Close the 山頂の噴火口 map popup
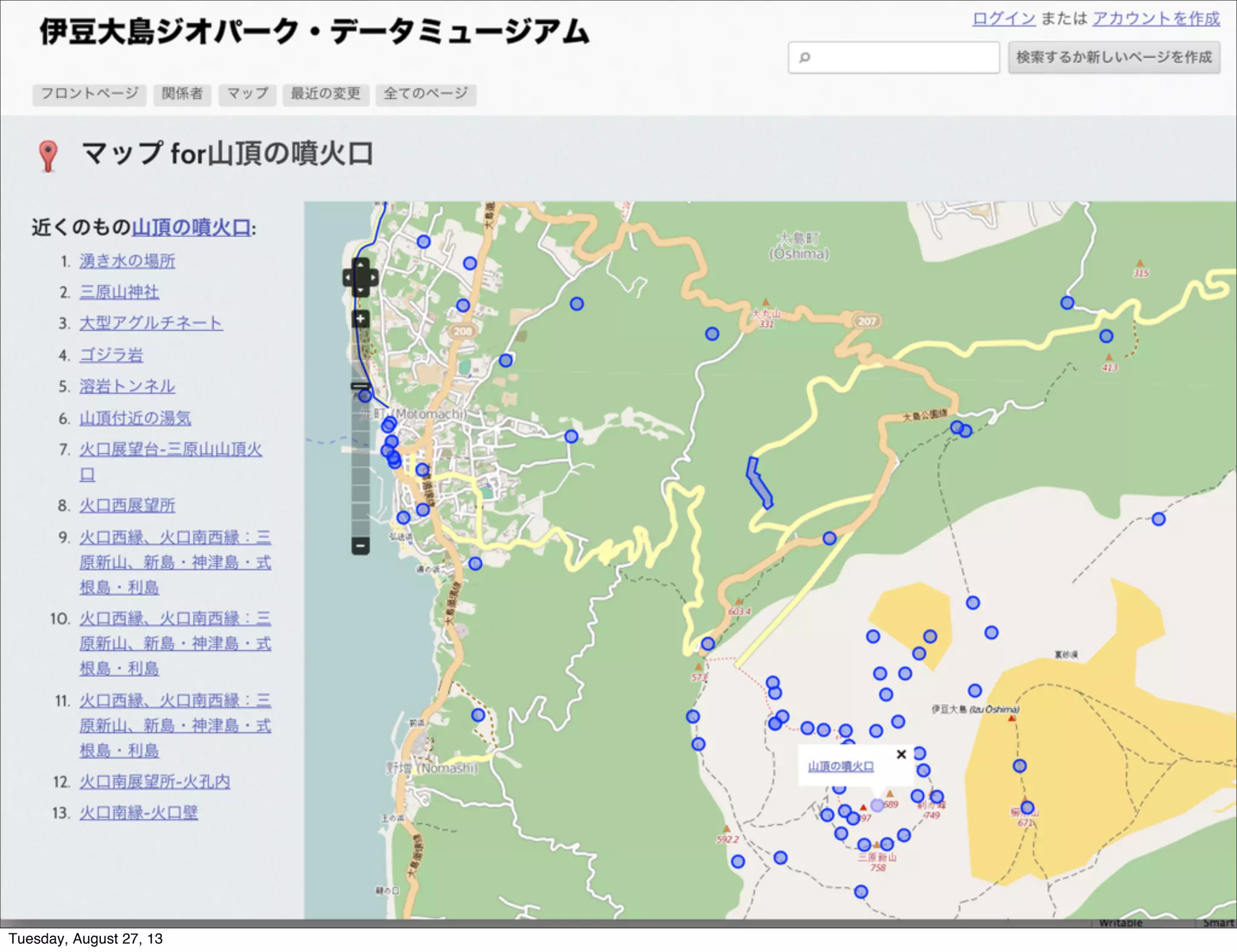The width and height of the screenshot is (1237, 952). pyautogui.click(x=901, y=754)
